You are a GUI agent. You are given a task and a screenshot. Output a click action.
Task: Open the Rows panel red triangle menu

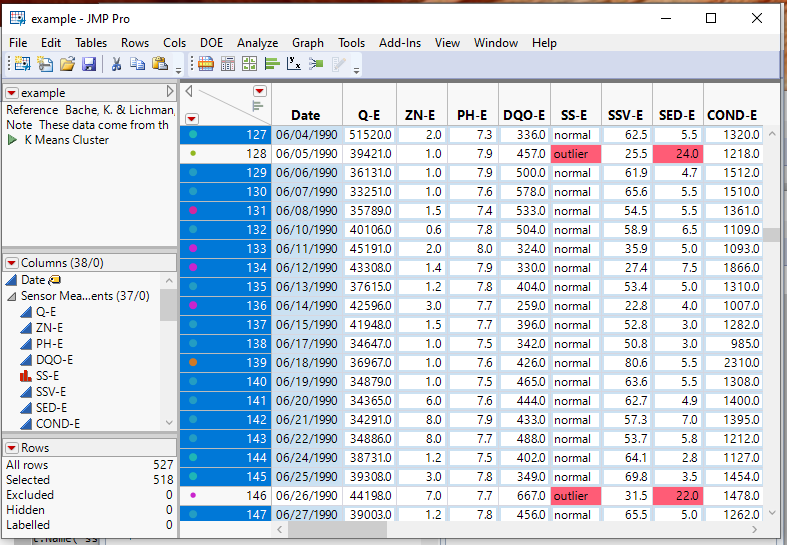[x=12, y=448]
